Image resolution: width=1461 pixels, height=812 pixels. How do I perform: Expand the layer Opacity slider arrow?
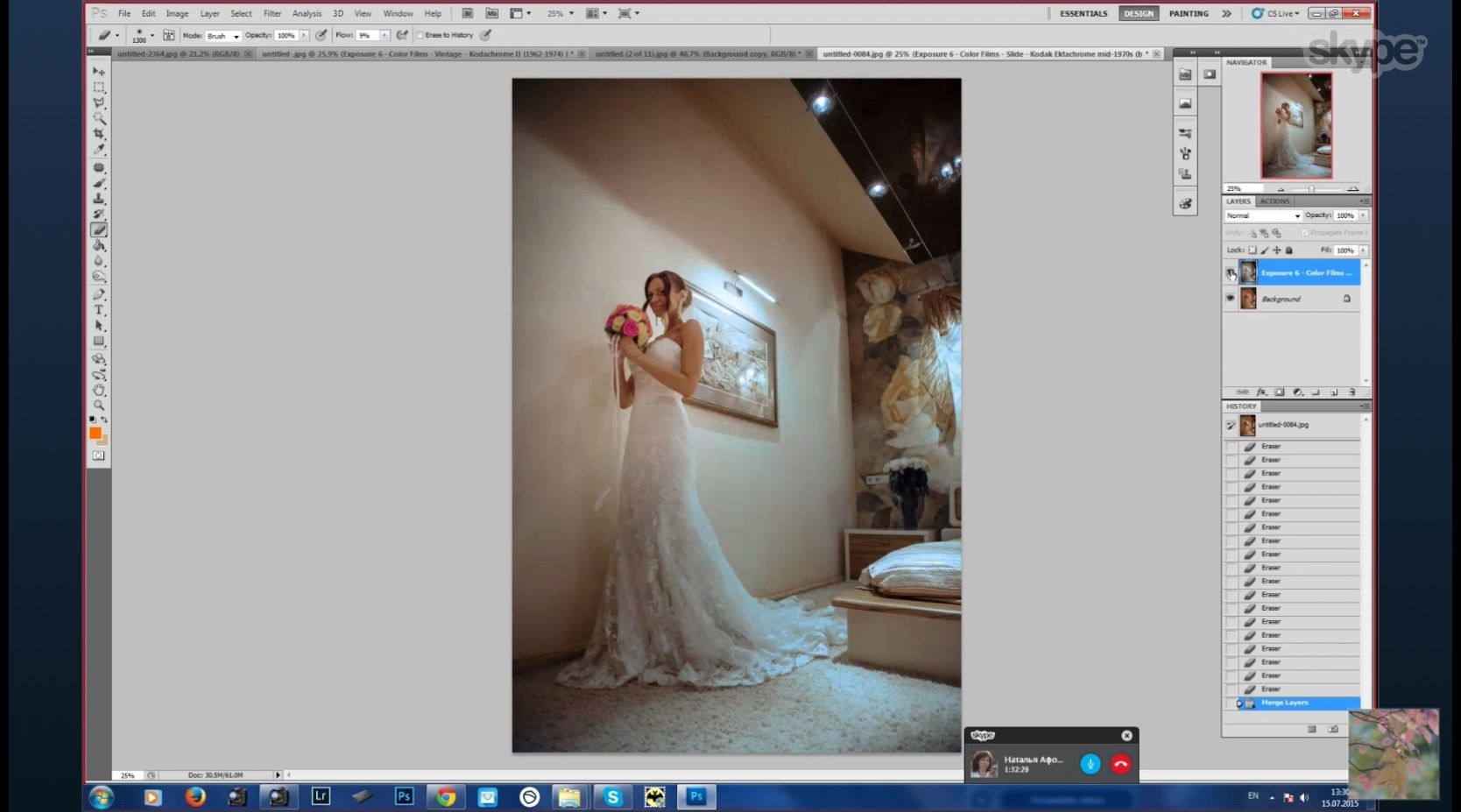tap(1363, 215)
